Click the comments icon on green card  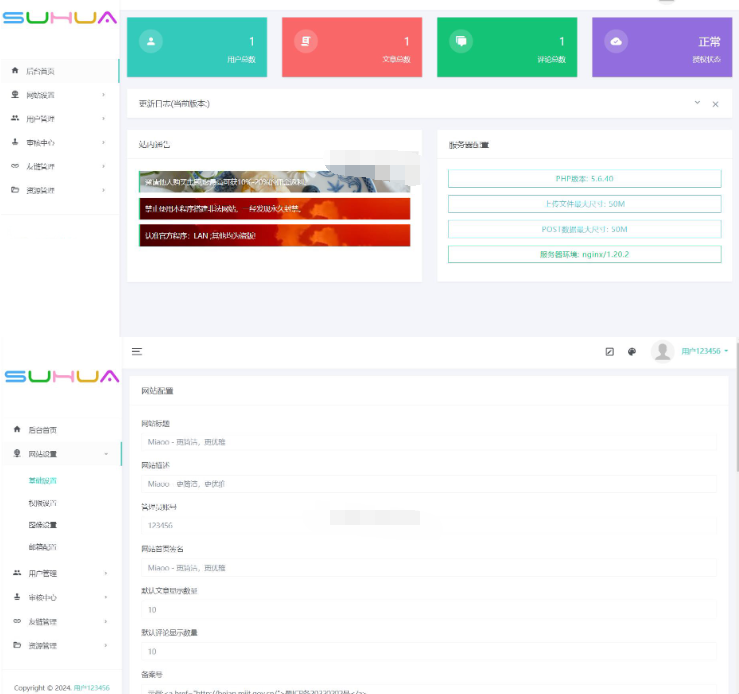(461, 41)
